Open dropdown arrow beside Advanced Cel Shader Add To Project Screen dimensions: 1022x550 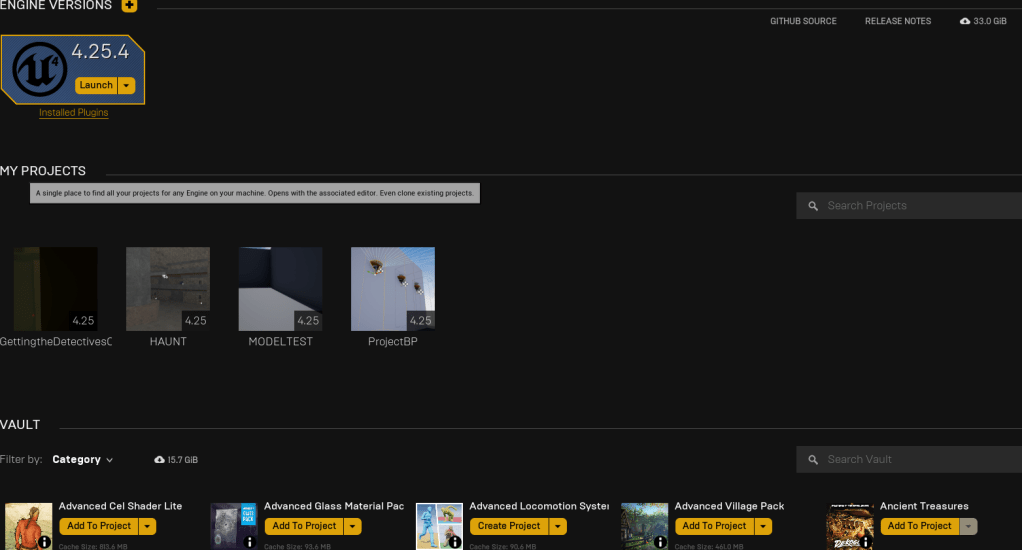click(x=148, y=526)
